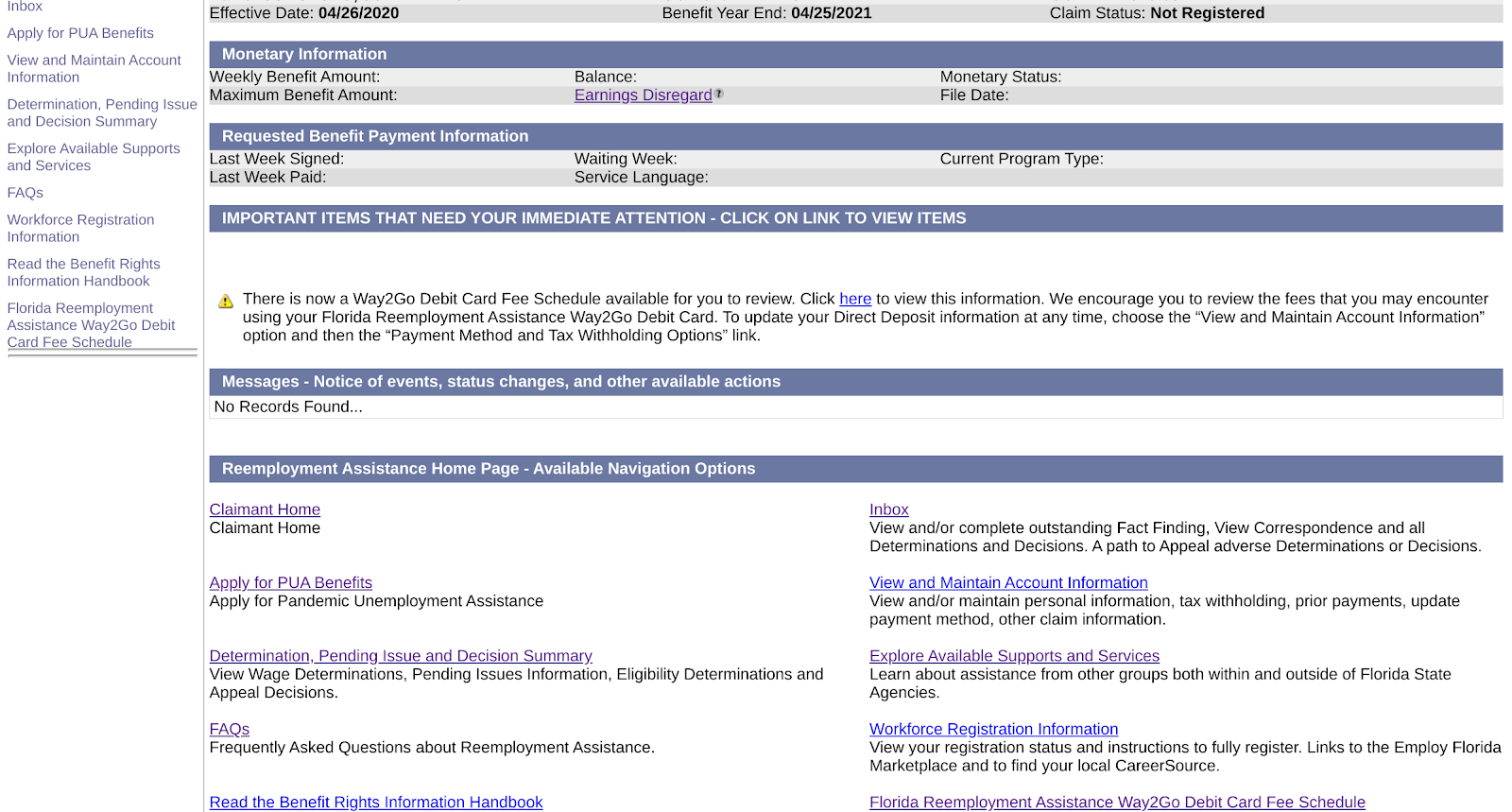The image size is (1512, 812).
Task: Click the Claim Status 'Not Registered' text
Action: tap(1207, 13)
